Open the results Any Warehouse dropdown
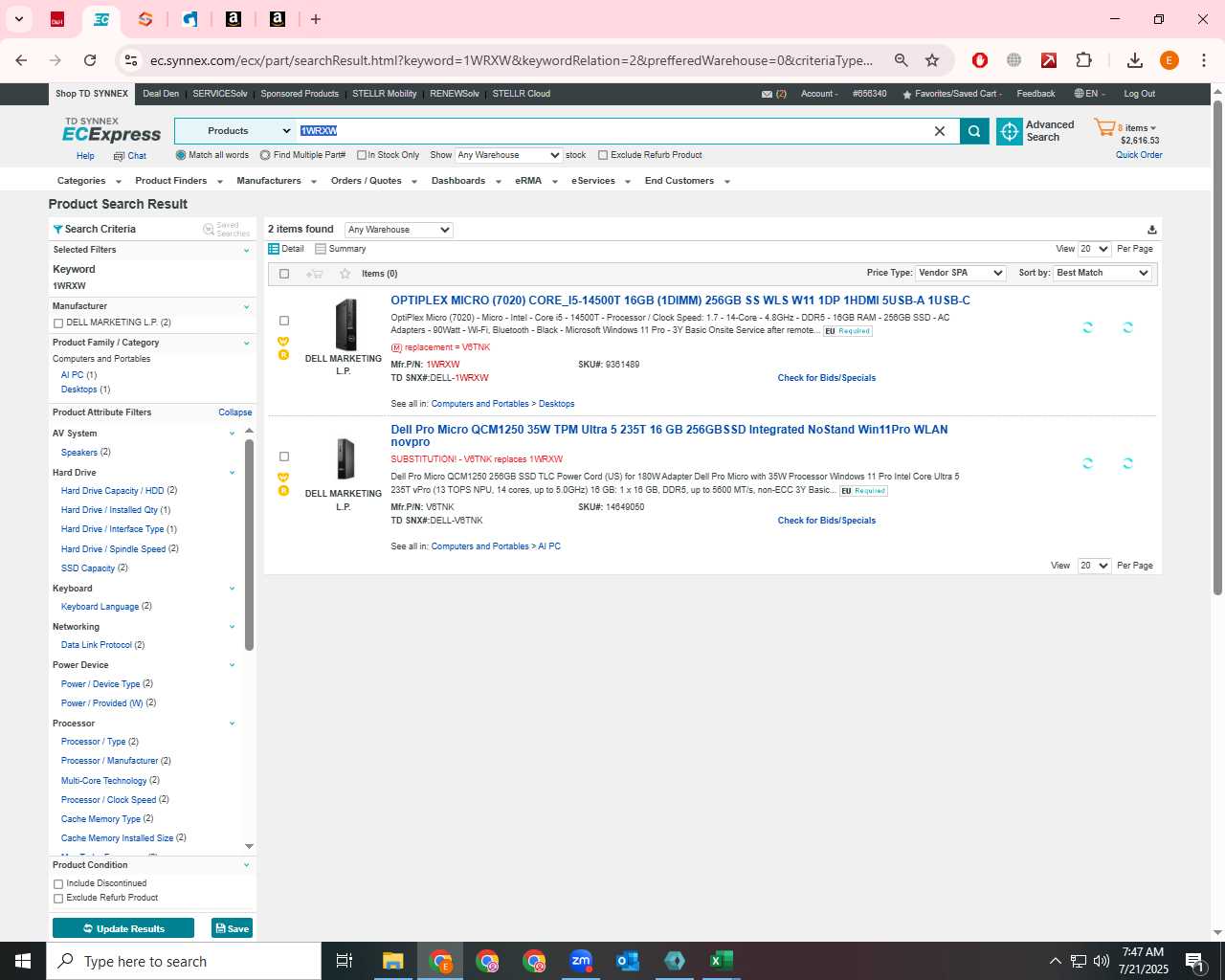The image size is (1225, 980). tap(398, 230)
